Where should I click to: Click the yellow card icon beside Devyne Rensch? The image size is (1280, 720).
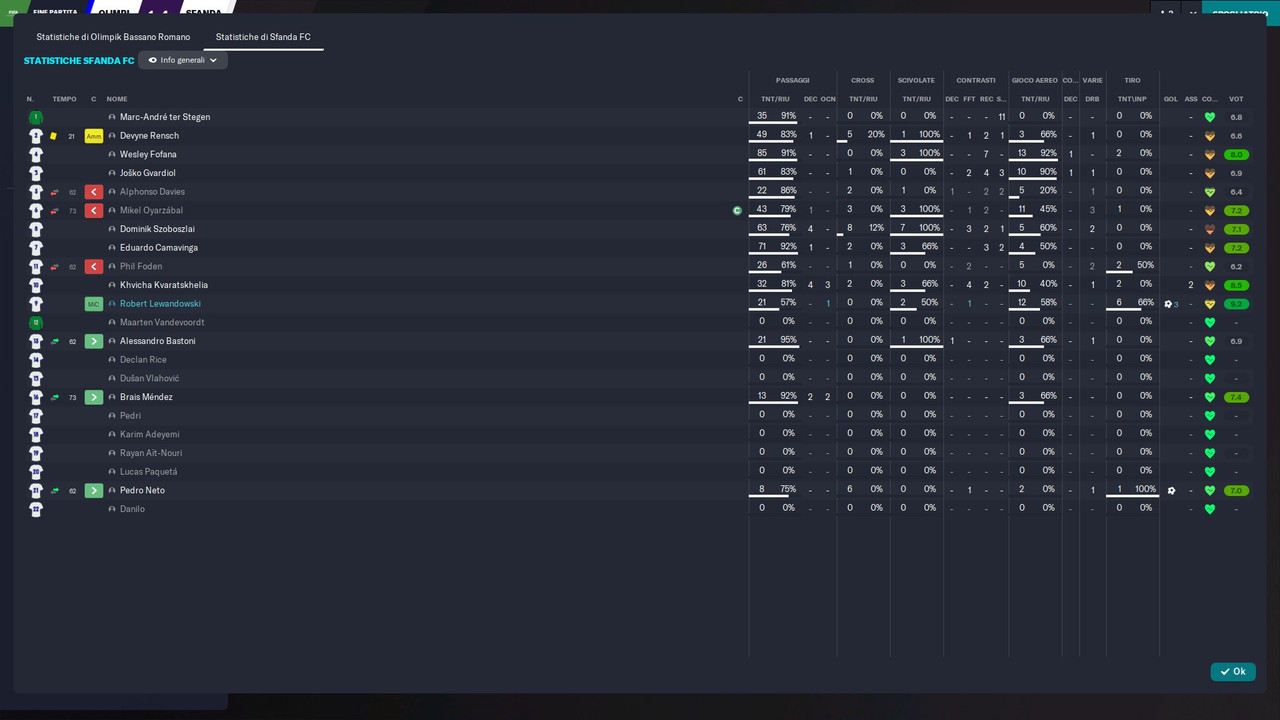(x=54, y=136)
